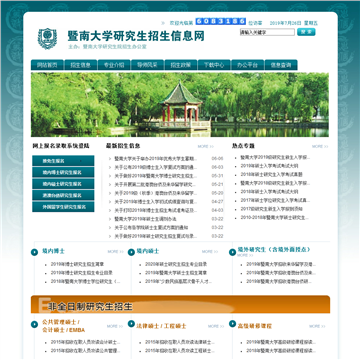This screenshot has width=360, height=360.
Task: Open 2020年硕士研究生招生专业目录 link
Action: point(176,264)
